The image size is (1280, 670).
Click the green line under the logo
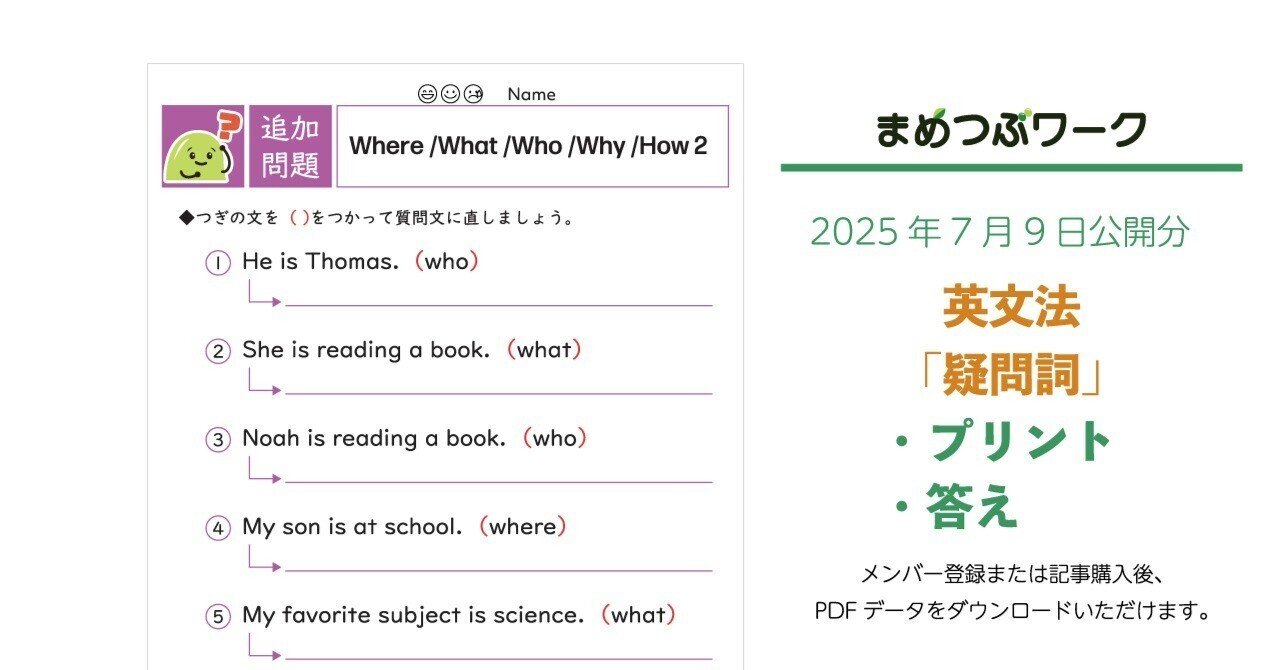(1011, 168)
